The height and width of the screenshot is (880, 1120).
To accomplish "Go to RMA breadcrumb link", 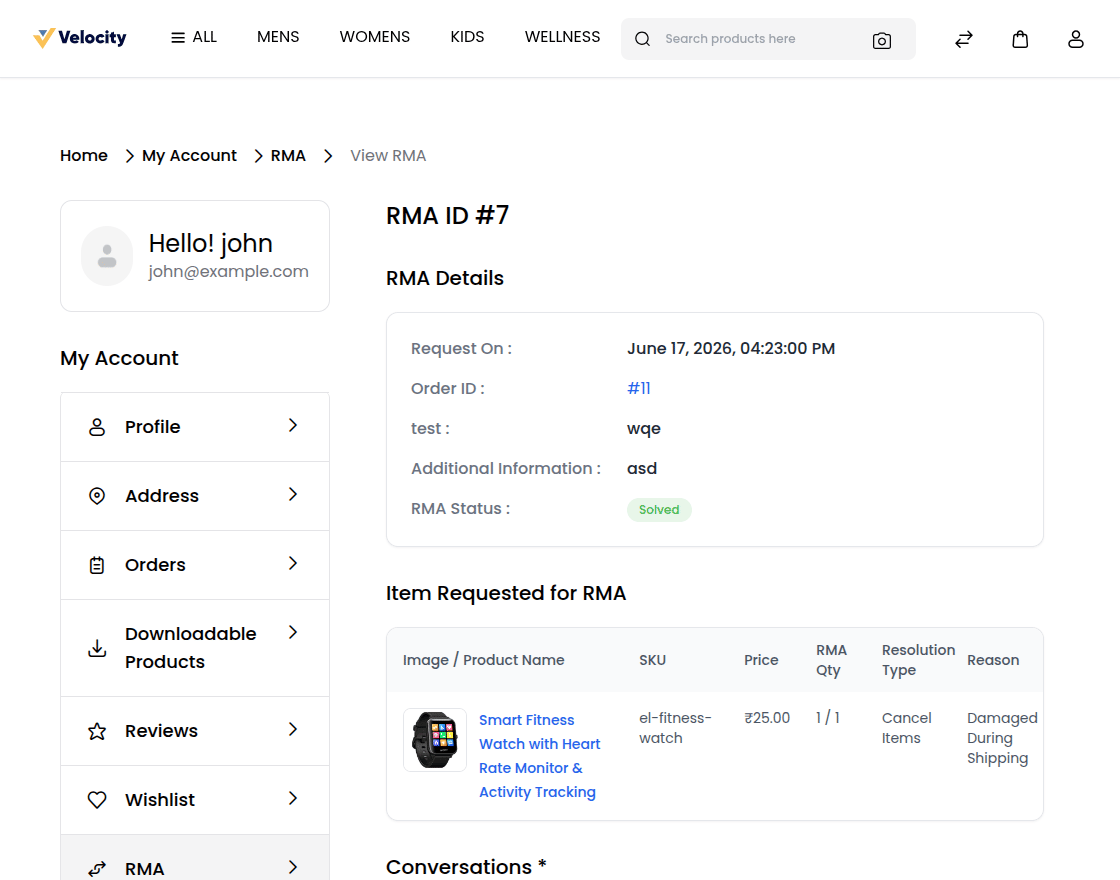I will click(x=288, y=156).
